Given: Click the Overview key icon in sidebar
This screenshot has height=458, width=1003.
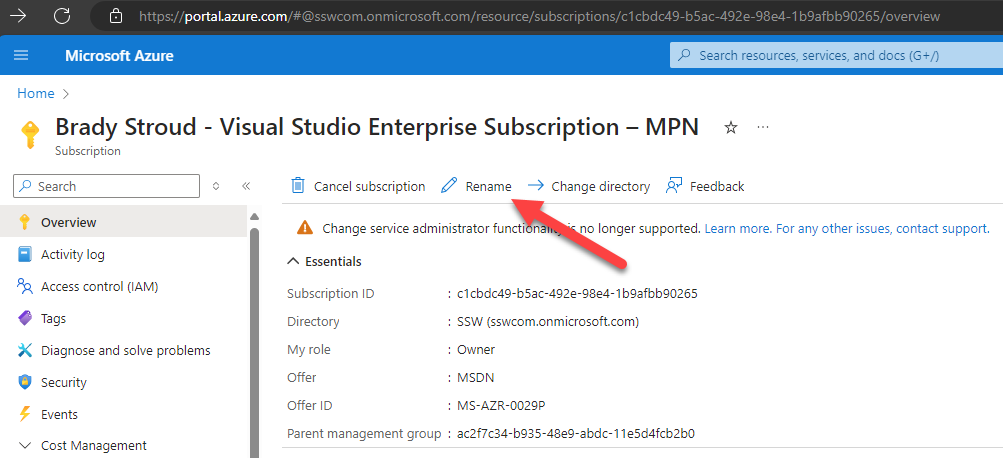Looking at the screenshot, I should click(24, 222).
